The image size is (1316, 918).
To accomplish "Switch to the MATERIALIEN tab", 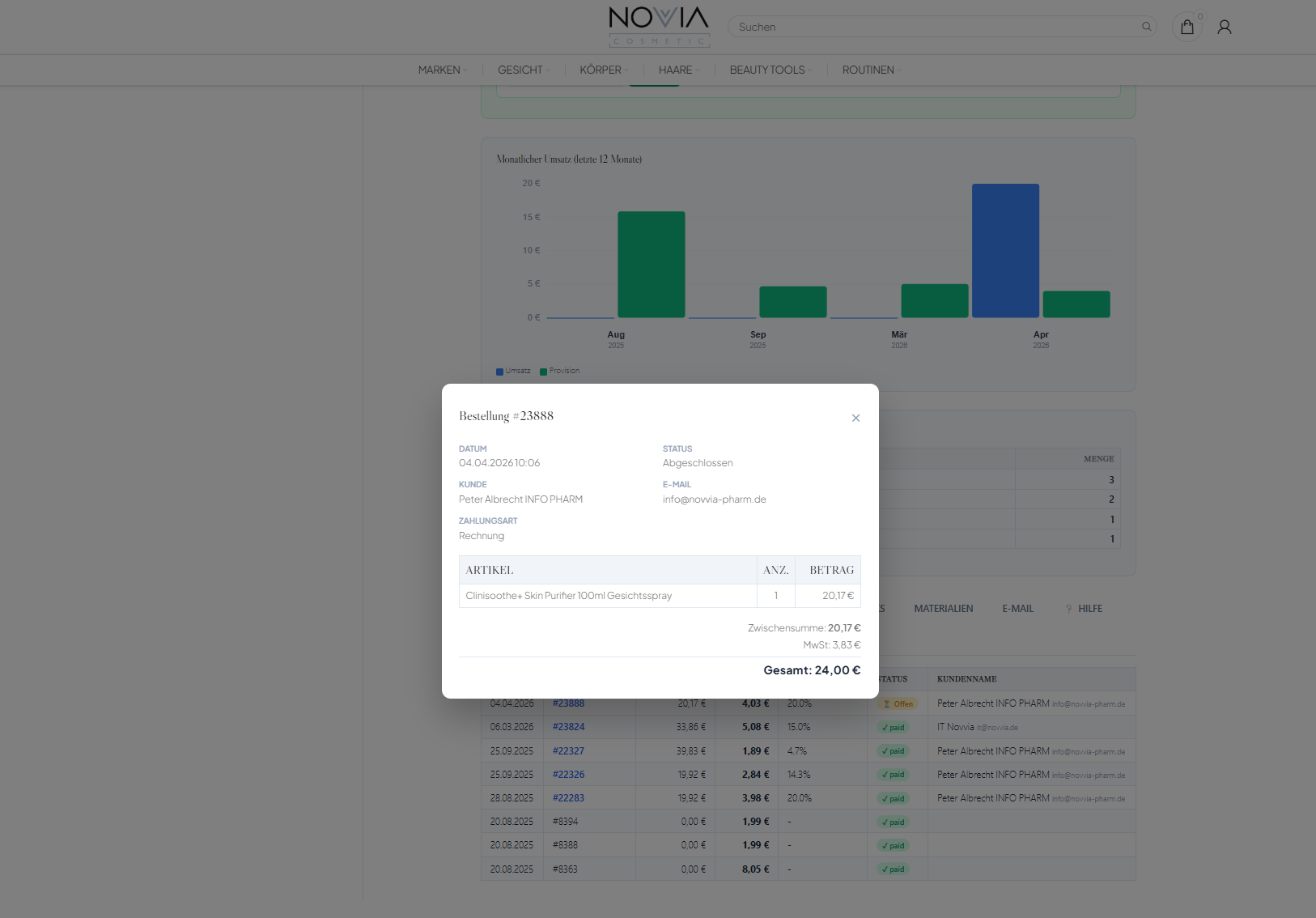I will coord(943,609).
